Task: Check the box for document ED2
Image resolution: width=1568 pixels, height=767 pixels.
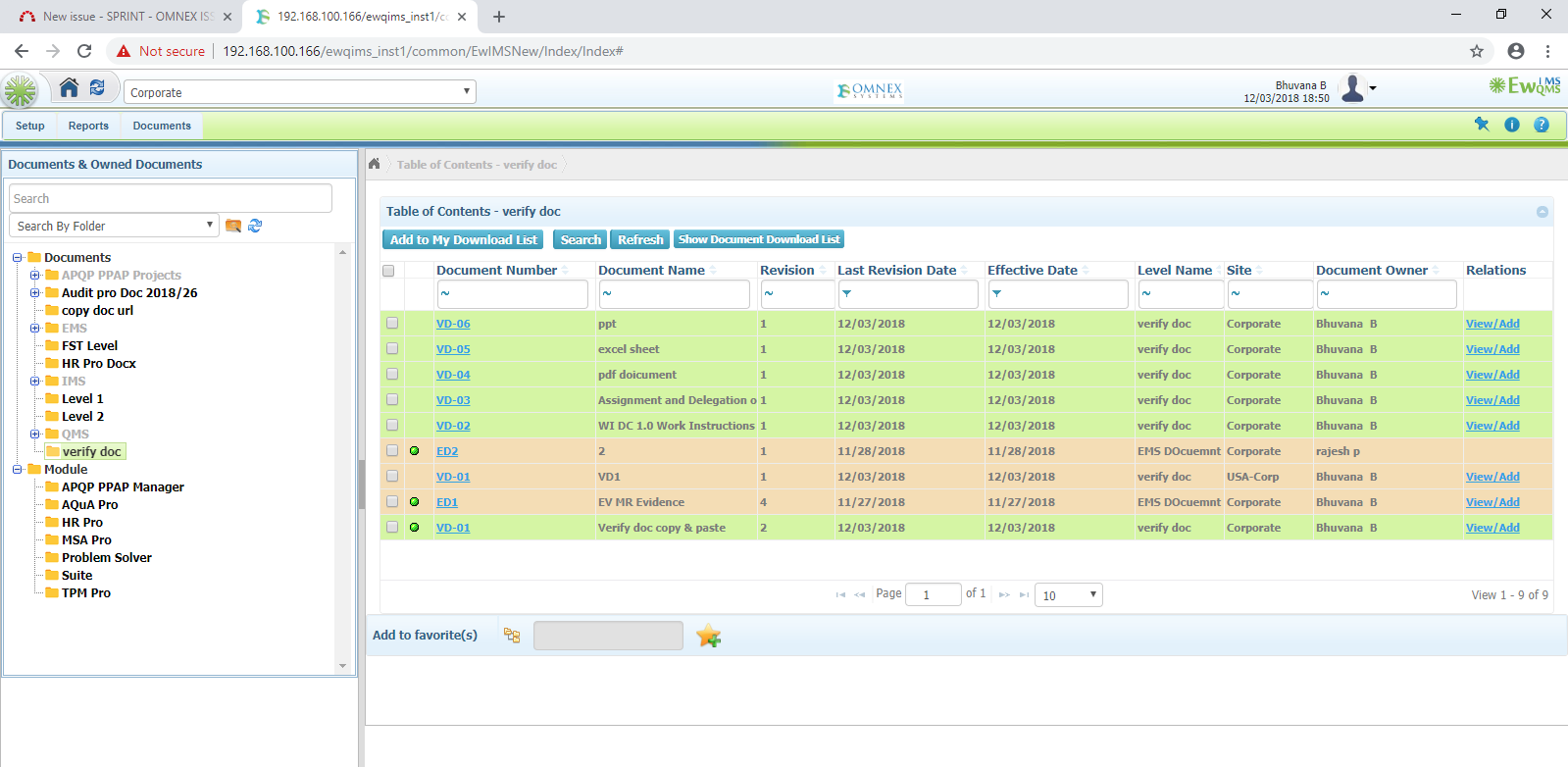Action: coord(392,451)
